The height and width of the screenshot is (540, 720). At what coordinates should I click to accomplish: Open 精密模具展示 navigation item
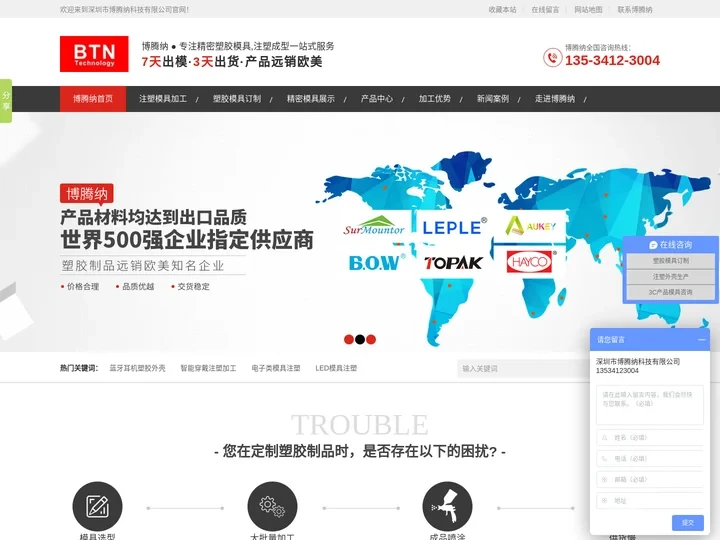[311, 99]
